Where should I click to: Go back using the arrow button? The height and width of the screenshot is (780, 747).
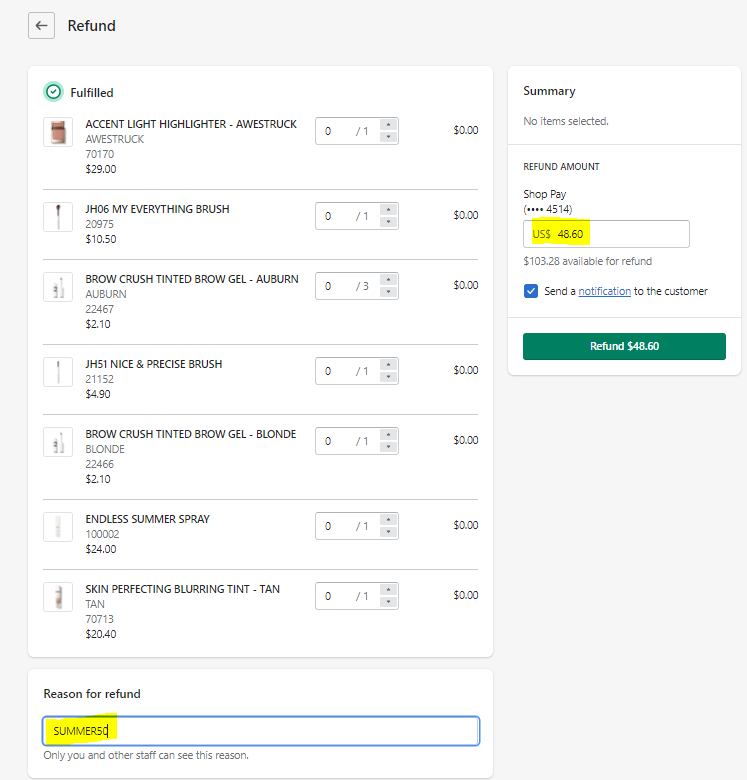[41, 25]
